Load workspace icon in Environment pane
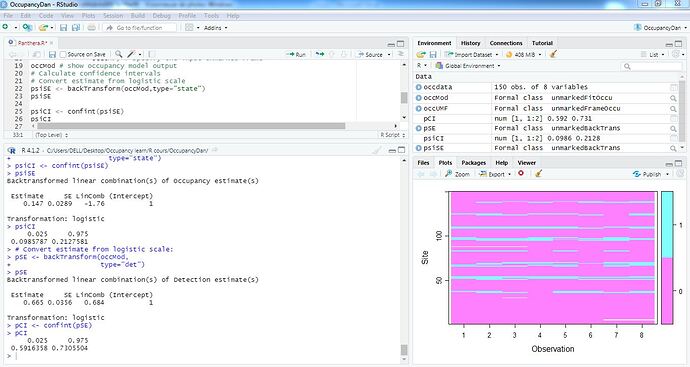Image resolution: width=690 pixels, height=367 pixels. (x=421, y=54)
